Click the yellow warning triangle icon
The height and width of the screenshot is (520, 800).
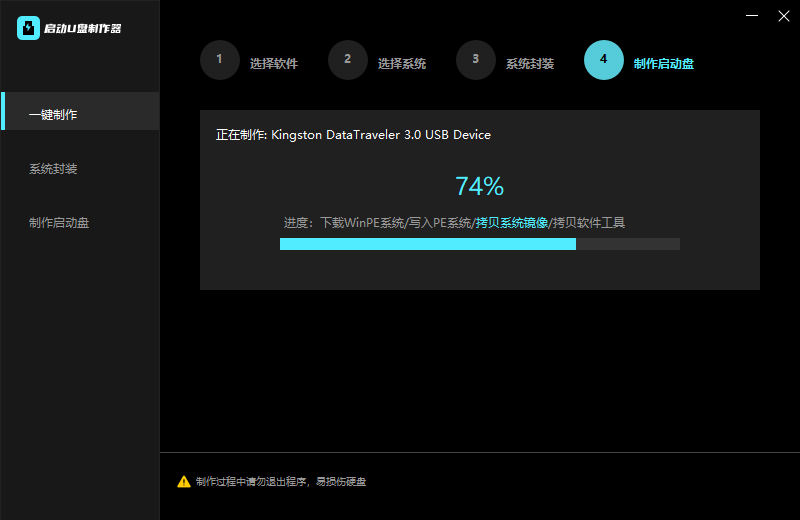click(184, 482)
